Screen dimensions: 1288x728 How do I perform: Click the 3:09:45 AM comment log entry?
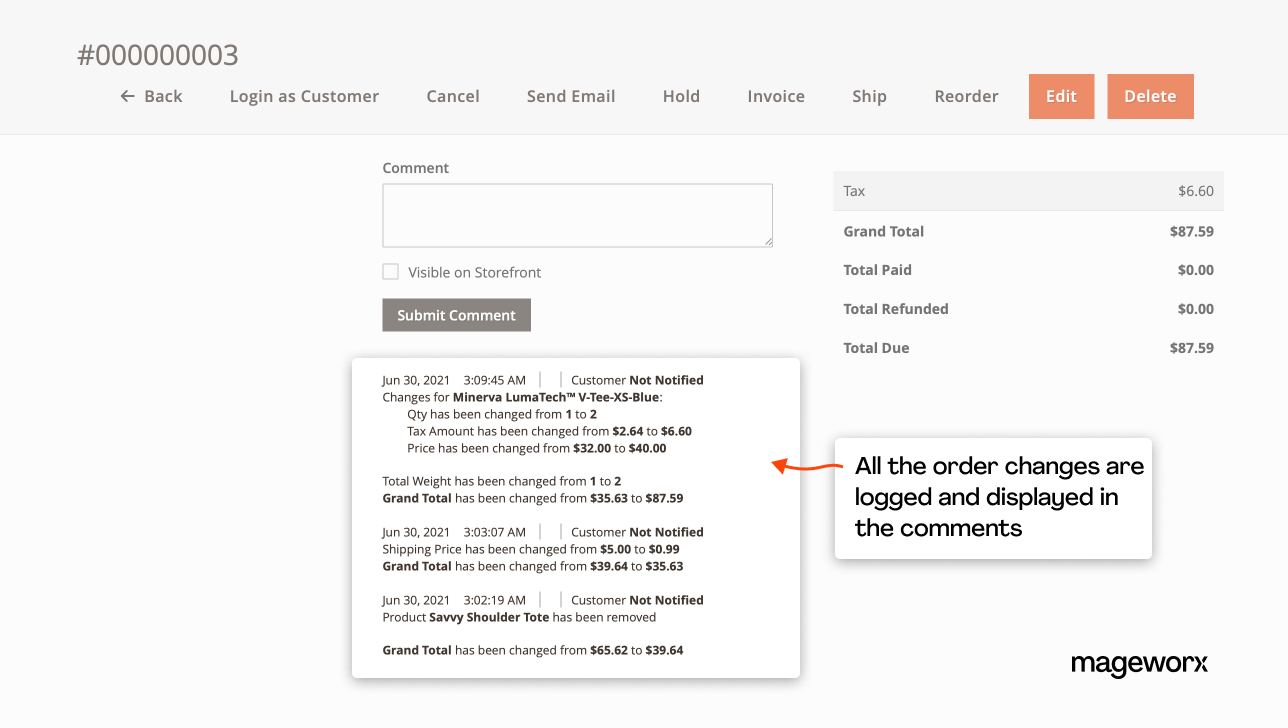click(494, 380)
